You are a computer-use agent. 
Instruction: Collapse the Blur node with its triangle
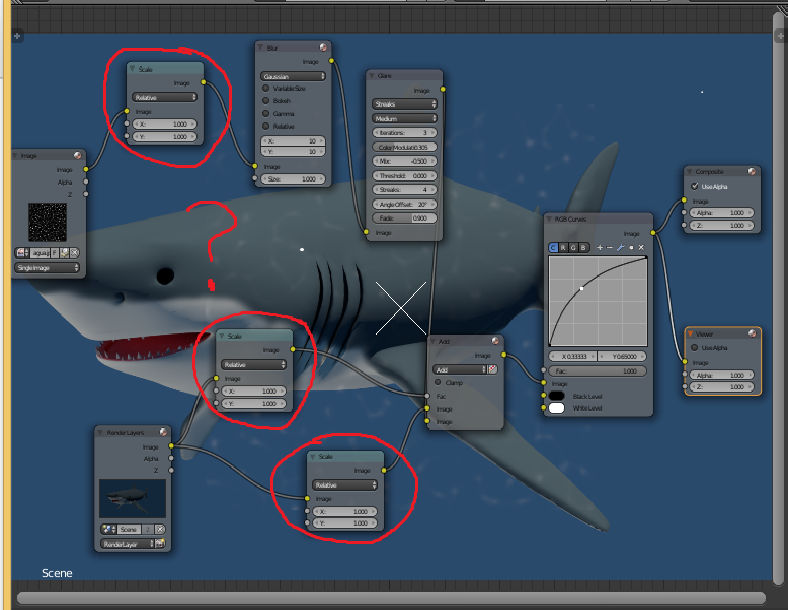[261, 47]
